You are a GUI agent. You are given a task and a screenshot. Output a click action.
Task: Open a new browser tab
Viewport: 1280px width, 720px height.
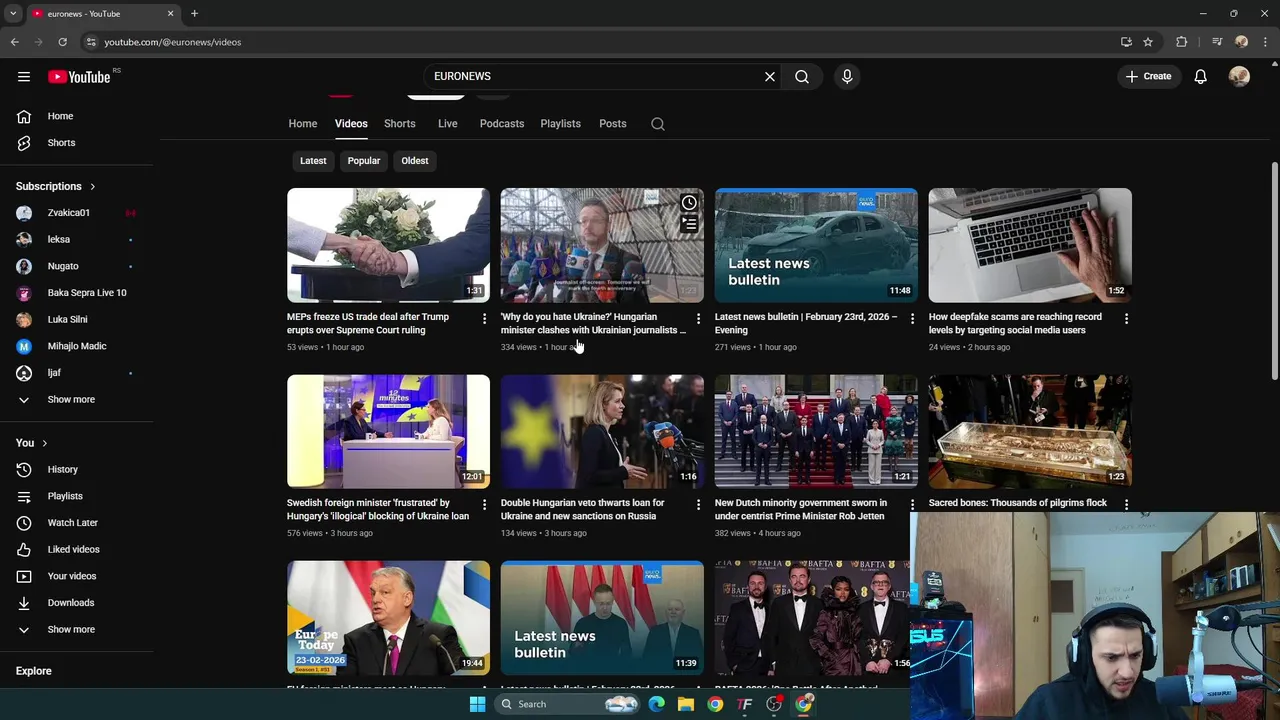[194, 14]
